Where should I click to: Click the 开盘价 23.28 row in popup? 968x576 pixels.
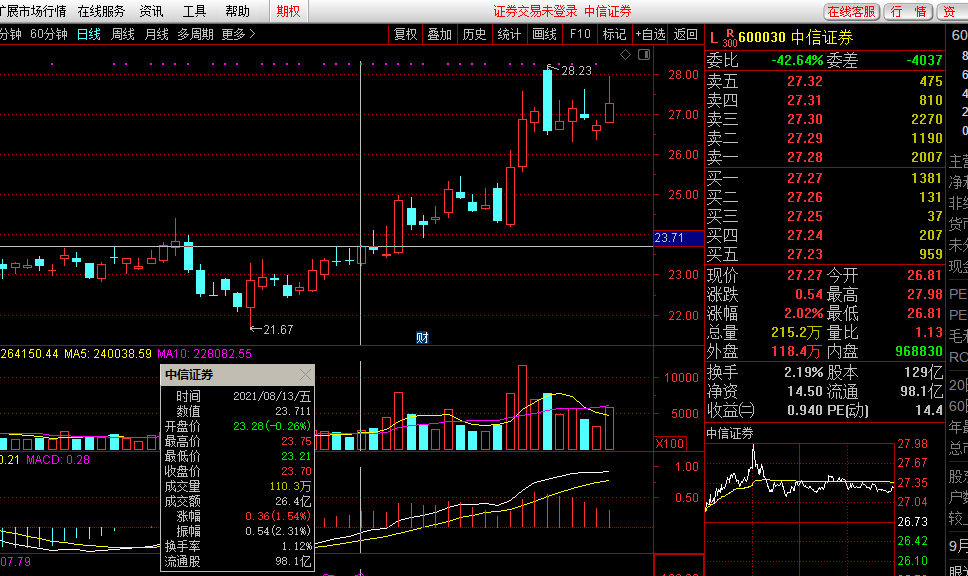[x=238, y=426]
